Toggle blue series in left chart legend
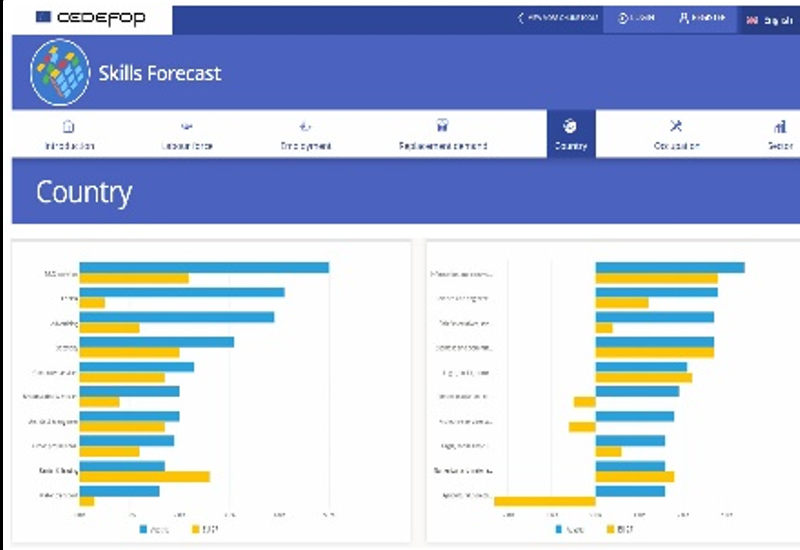 pos(143,530)
